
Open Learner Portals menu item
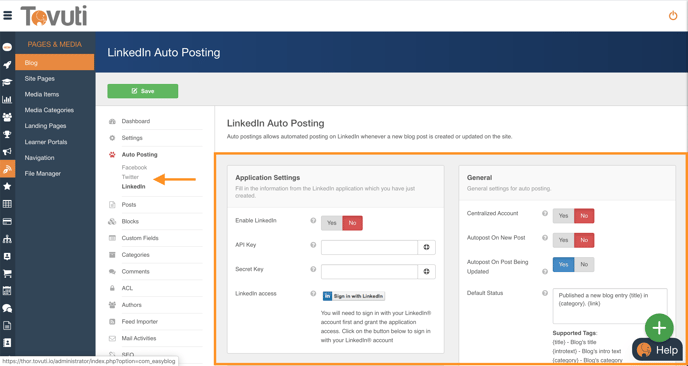[46, 142]
